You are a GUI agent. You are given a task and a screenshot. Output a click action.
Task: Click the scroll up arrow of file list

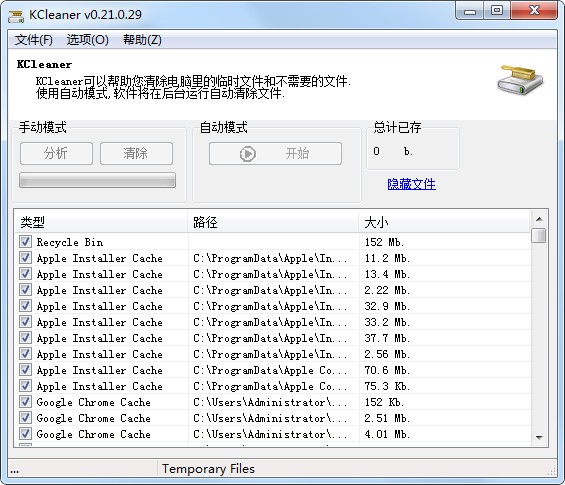(539, 219)
